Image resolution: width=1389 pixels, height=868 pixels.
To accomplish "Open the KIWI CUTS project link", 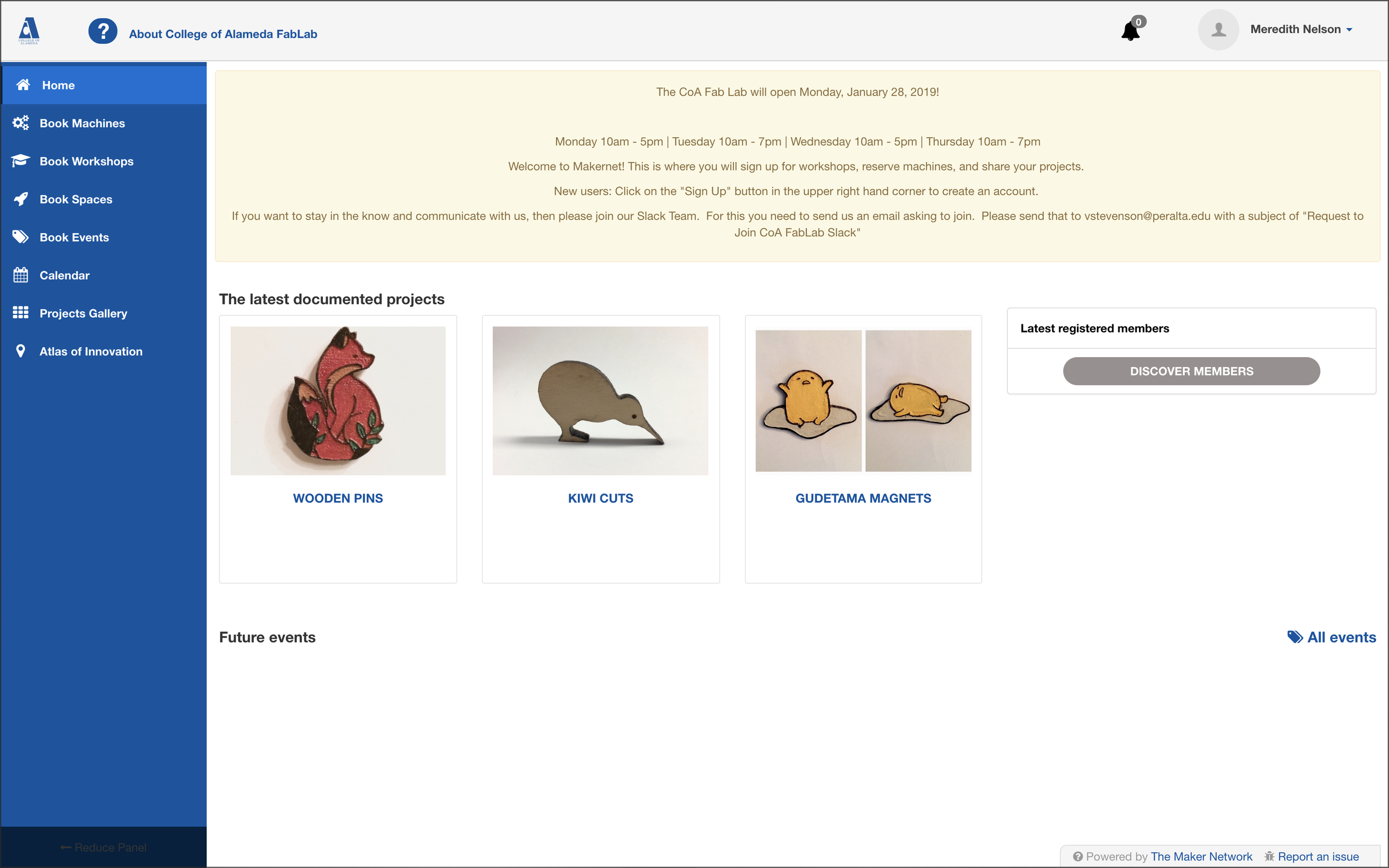I will [x=600, y=498].
